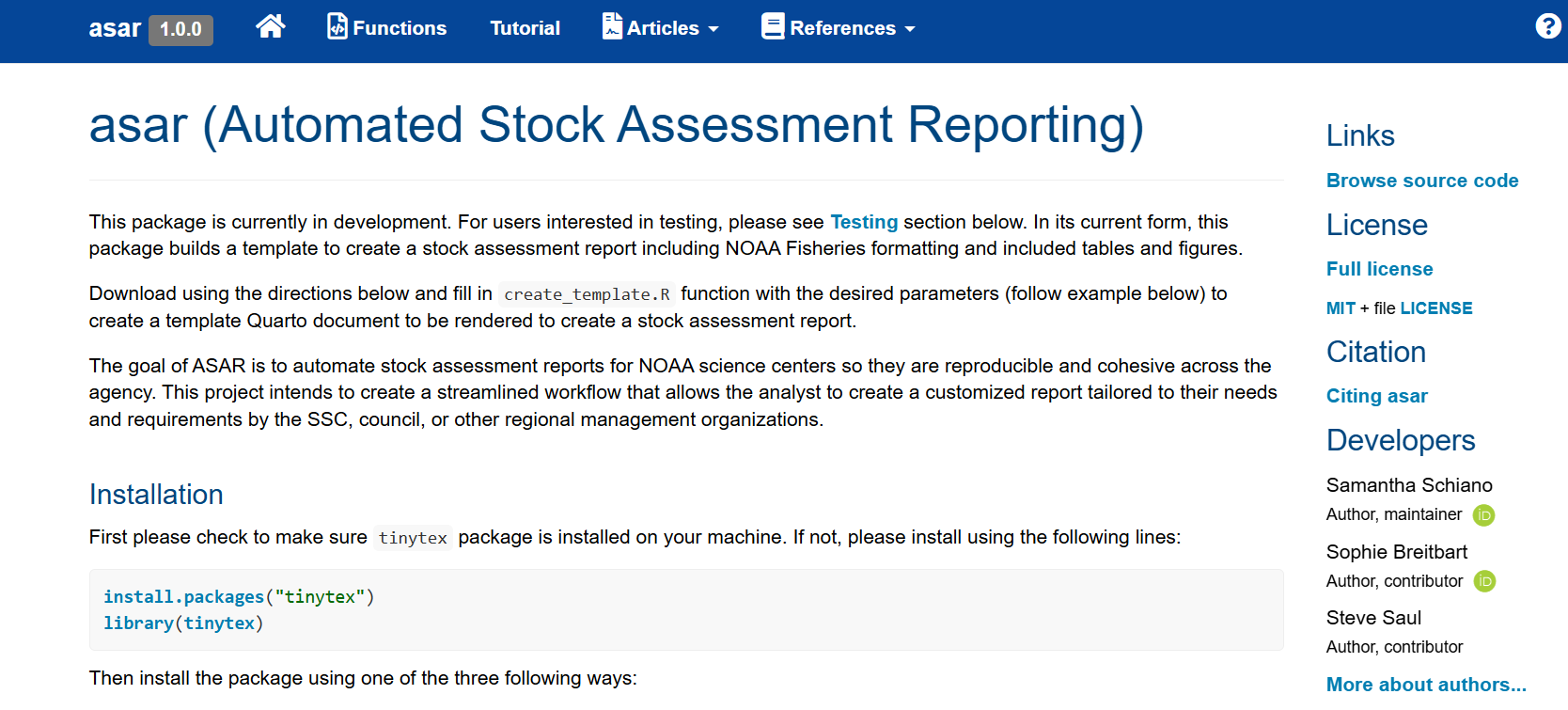This screenshot has width=1568, height=710.
Task: Expand the References dropdown caret
Action: tap(910, 29)
